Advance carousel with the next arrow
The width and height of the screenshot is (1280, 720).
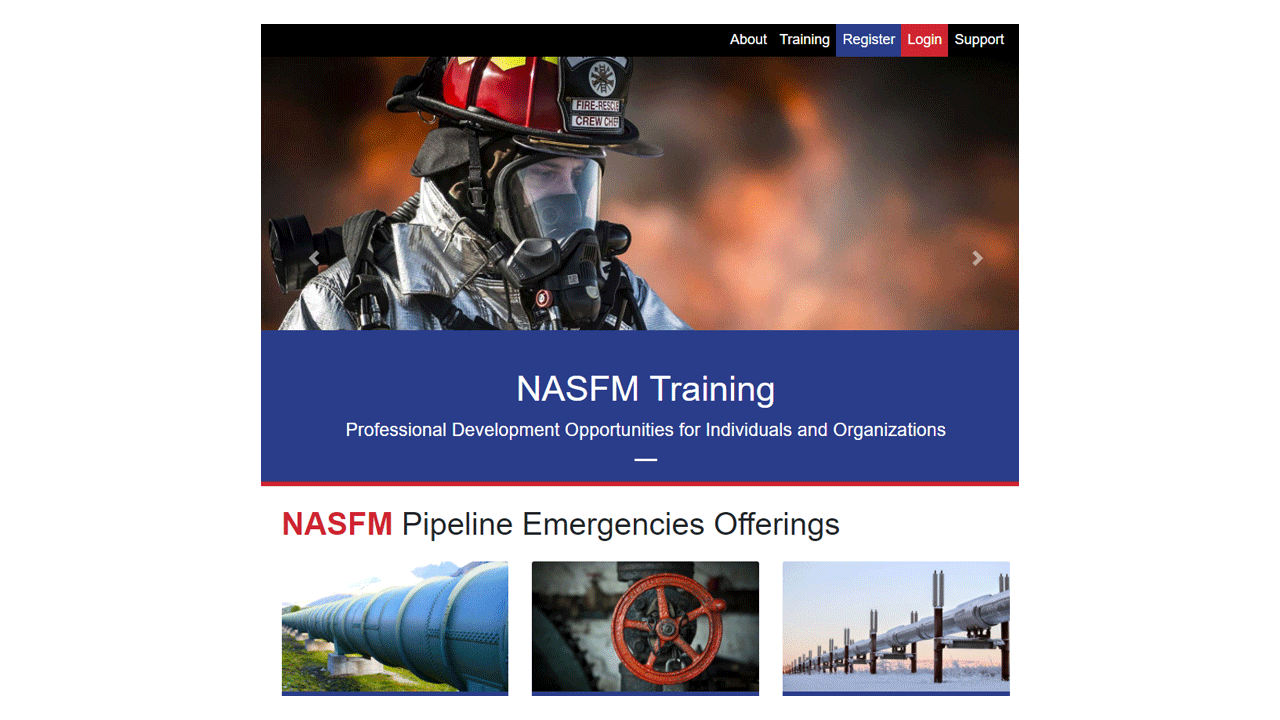point(977,258)
